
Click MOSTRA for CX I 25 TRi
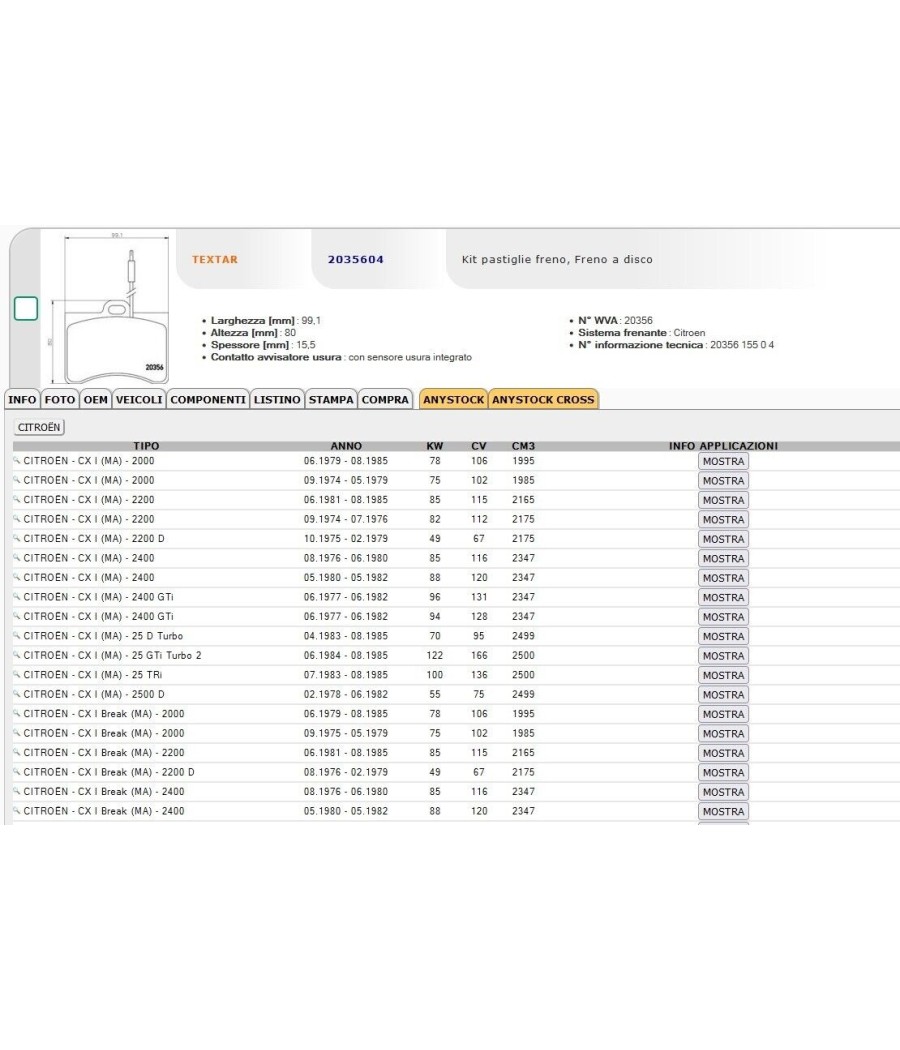click(723, 675)
